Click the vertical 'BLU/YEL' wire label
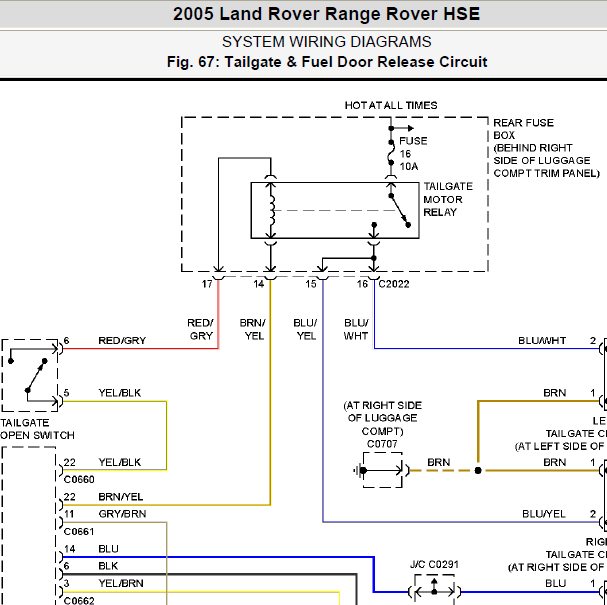Viewport: 607px width, 605px height. pos(305,329)
